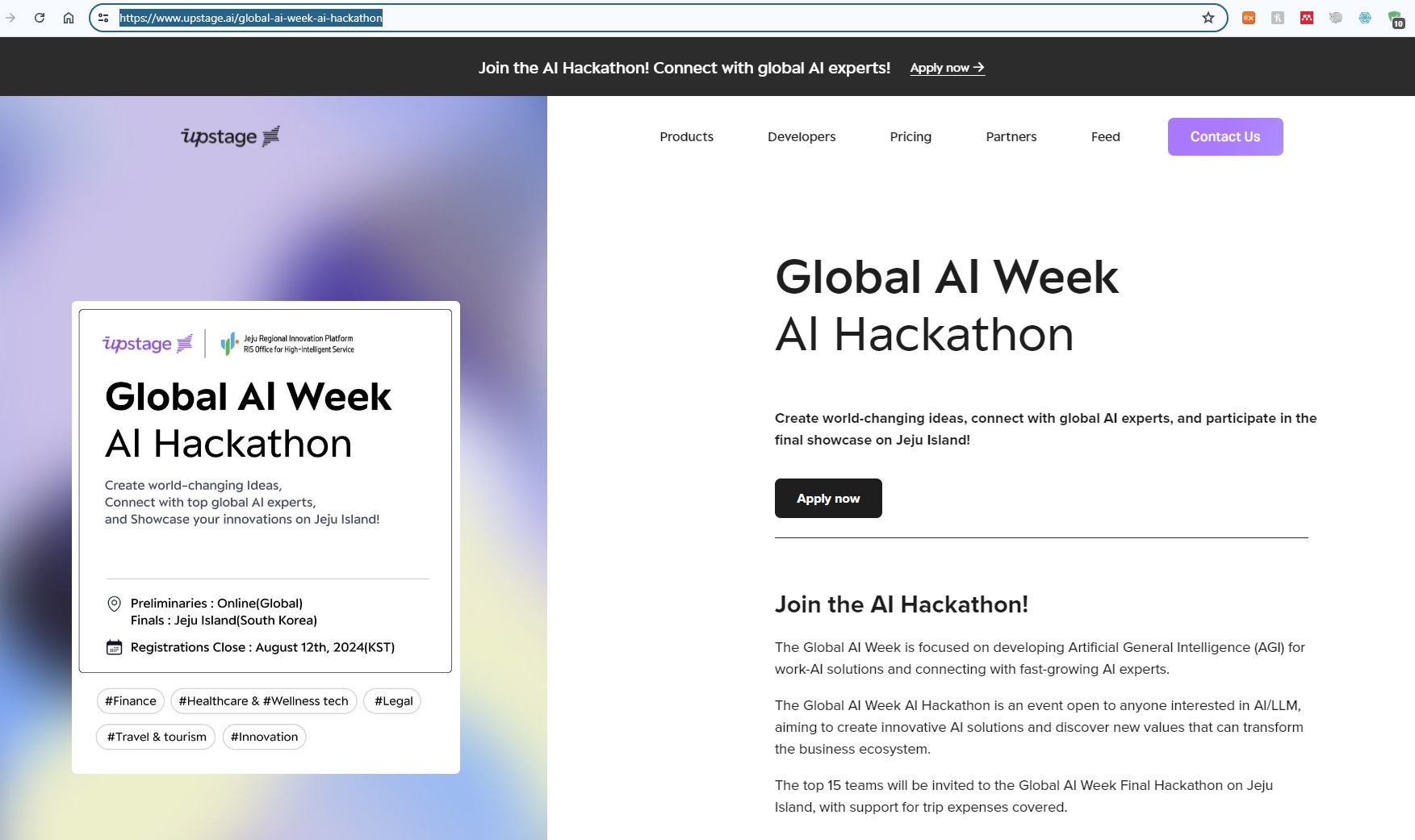Go to the browser home page icon

coord(69,18)
